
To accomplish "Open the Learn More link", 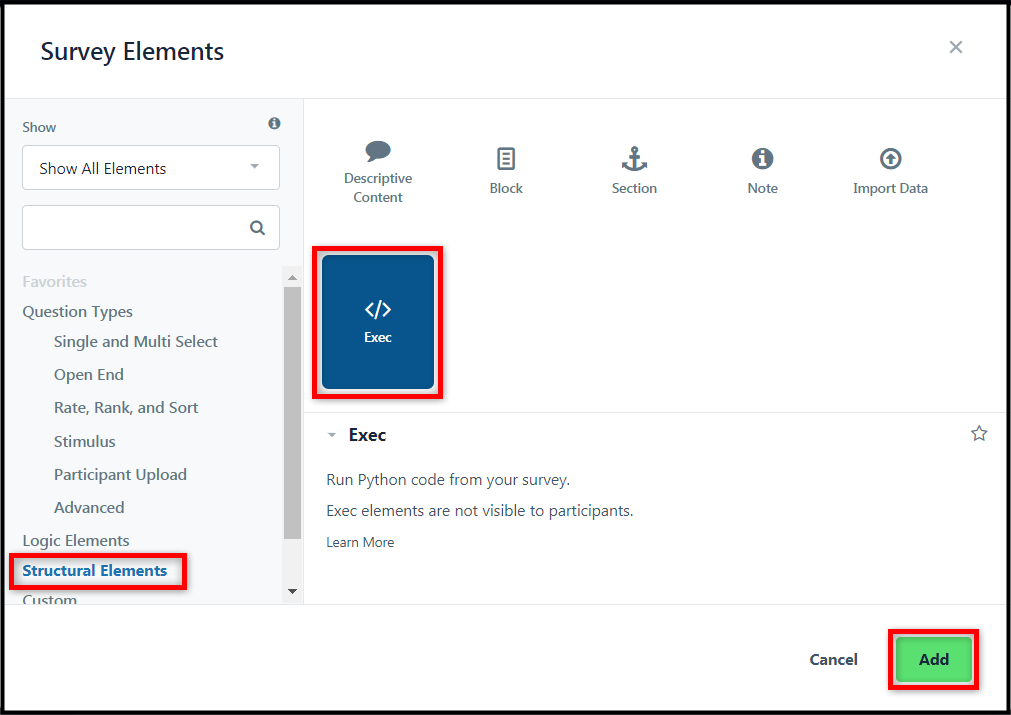I will tap(360, 542).
